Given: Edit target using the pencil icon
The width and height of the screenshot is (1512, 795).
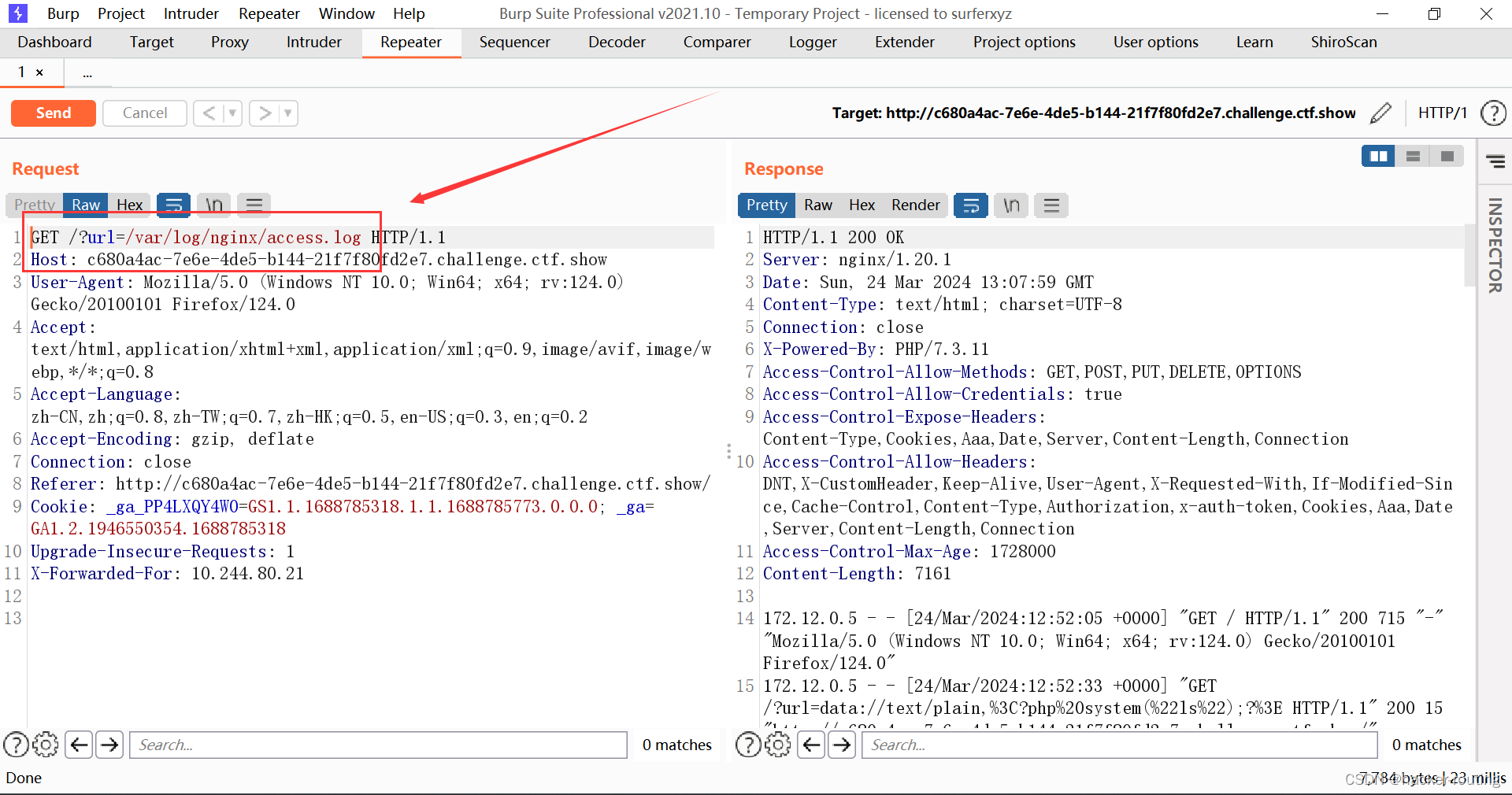Looking at the screenshot, I should [1380, 113].
